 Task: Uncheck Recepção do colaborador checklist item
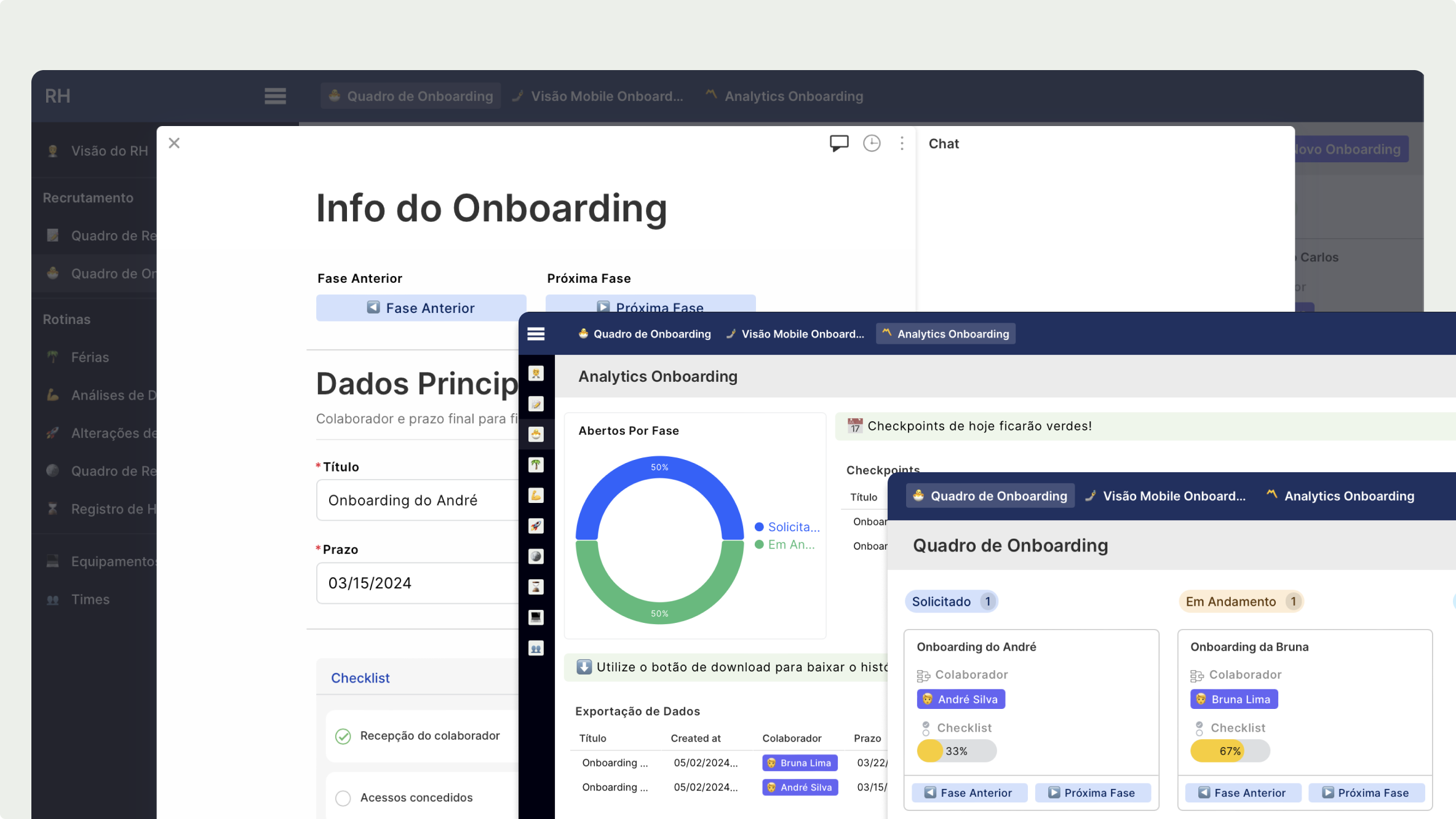point(343,736)
